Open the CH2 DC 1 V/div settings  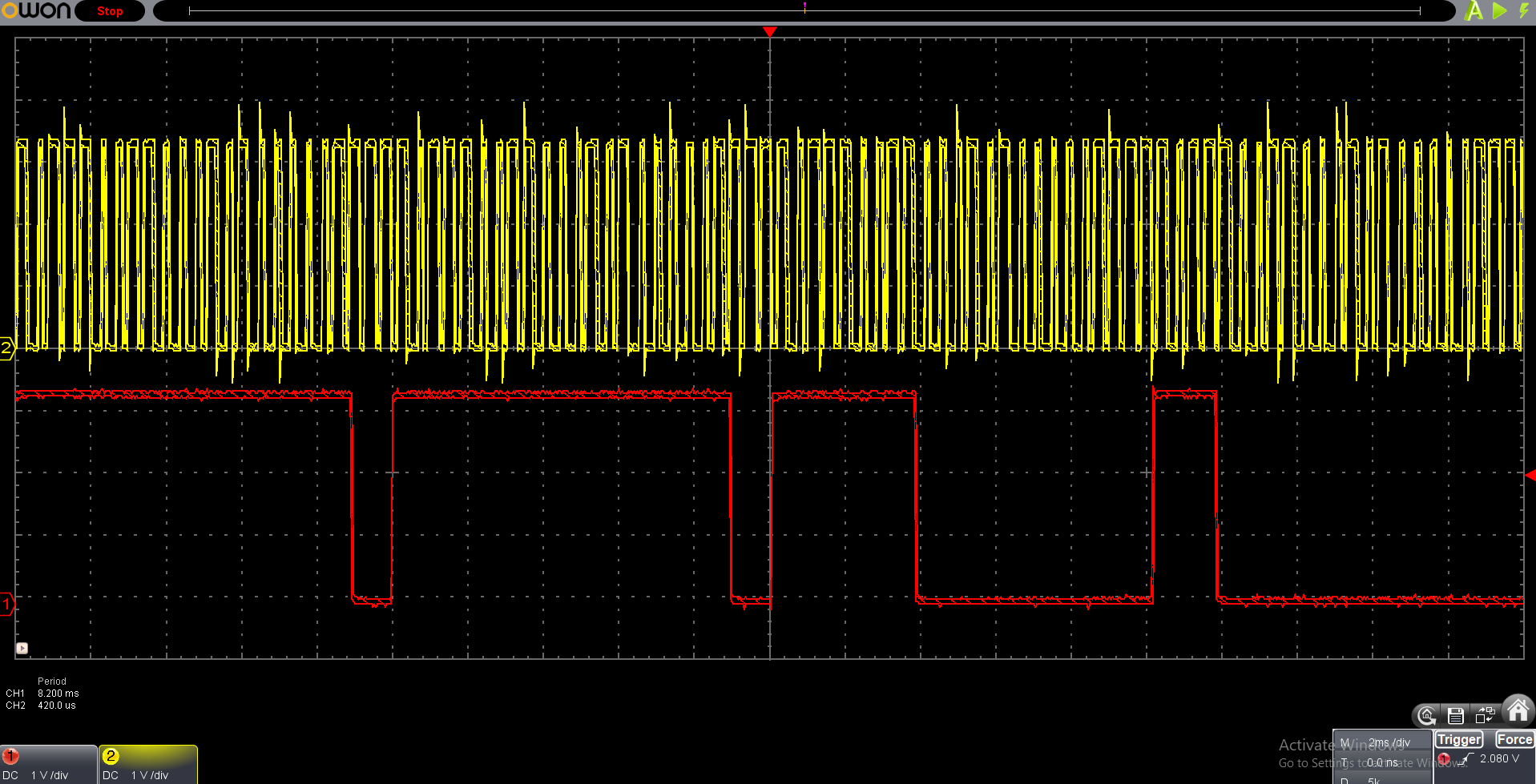(x=148, y=765)
